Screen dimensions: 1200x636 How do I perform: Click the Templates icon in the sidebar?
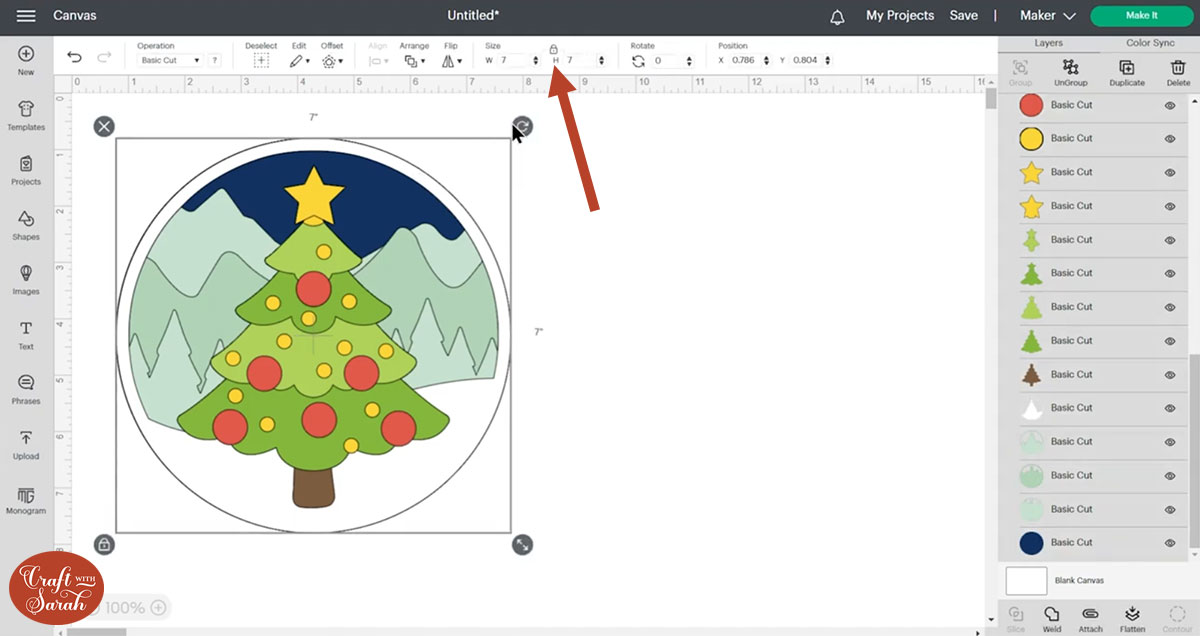coord(26,115)
